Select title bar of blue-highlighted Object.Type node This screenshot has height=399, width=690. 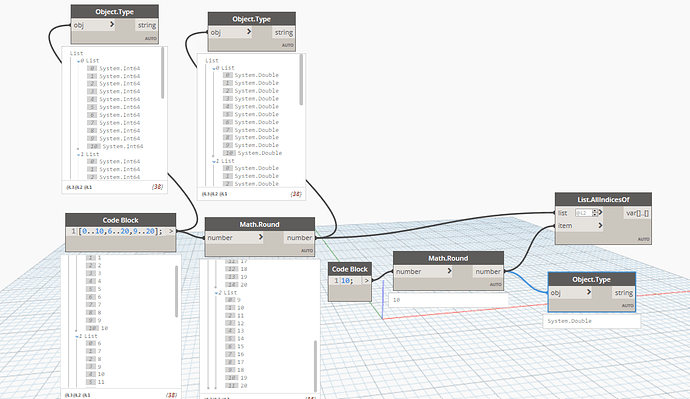coord(591,279)
